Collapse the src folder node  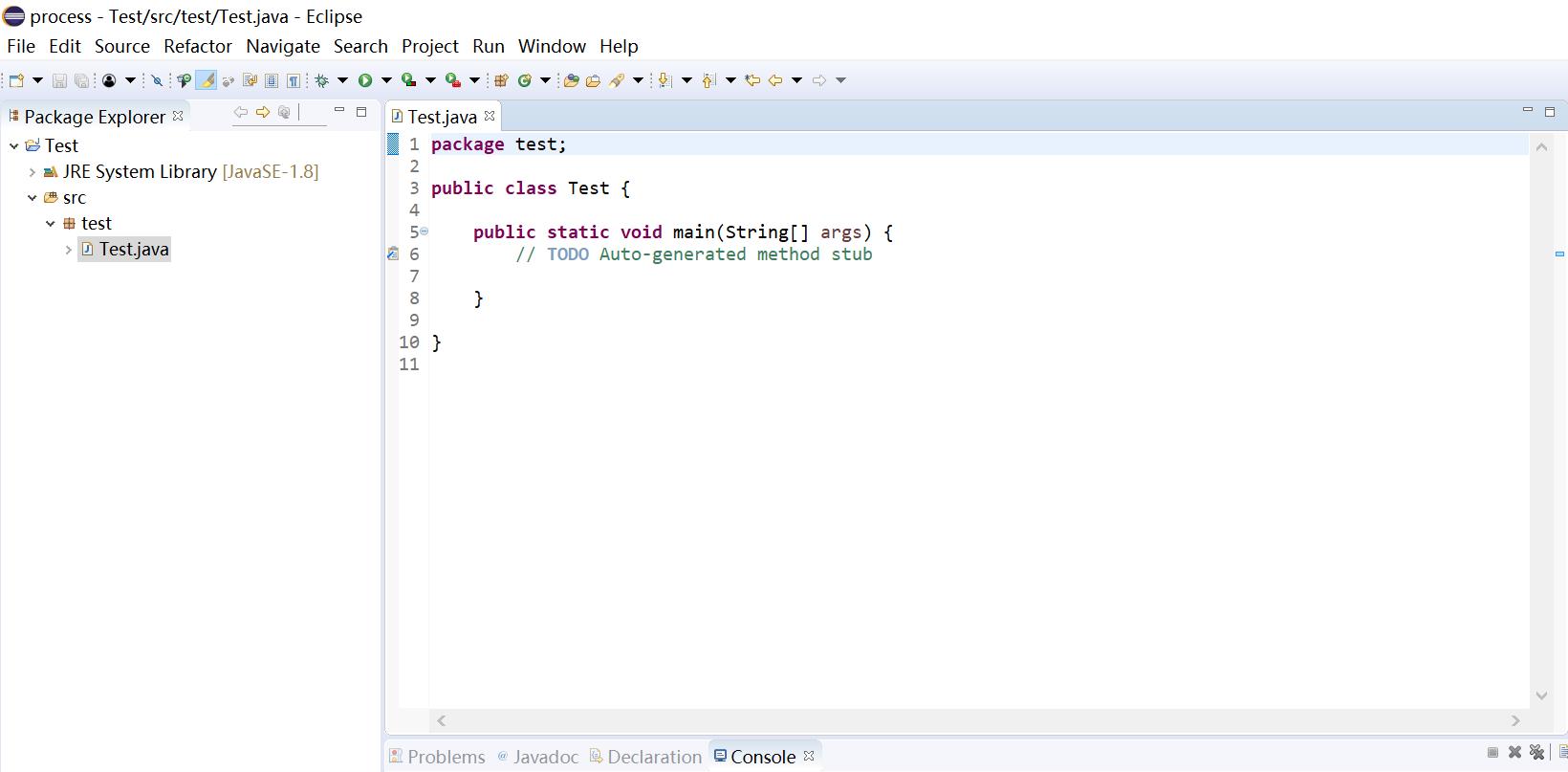32,198
